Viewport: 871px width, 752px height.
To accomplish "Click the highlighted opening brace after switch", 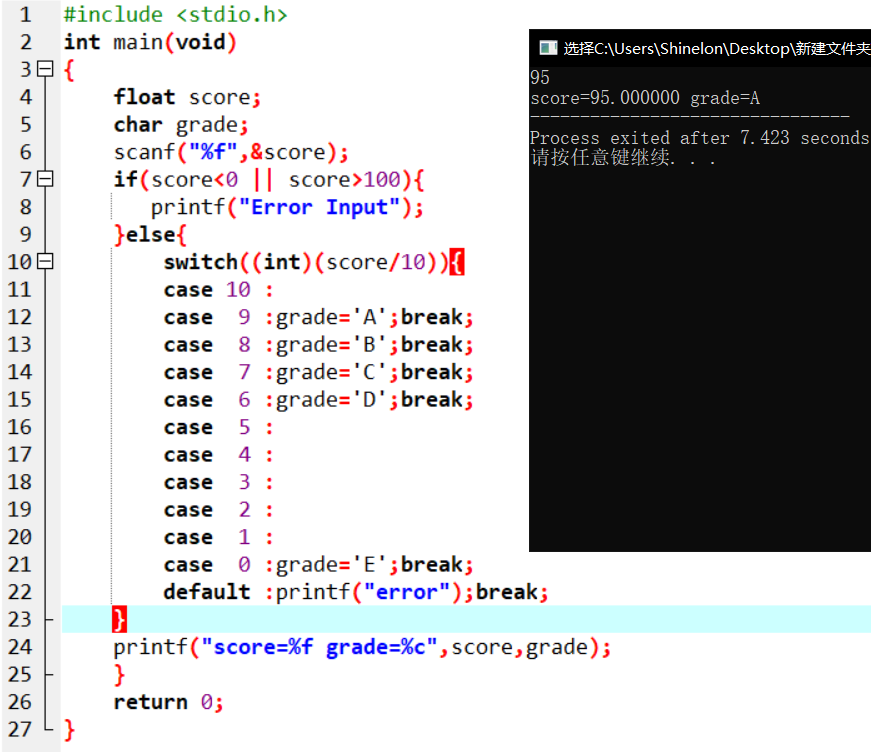I will click(x=457, y=262).
